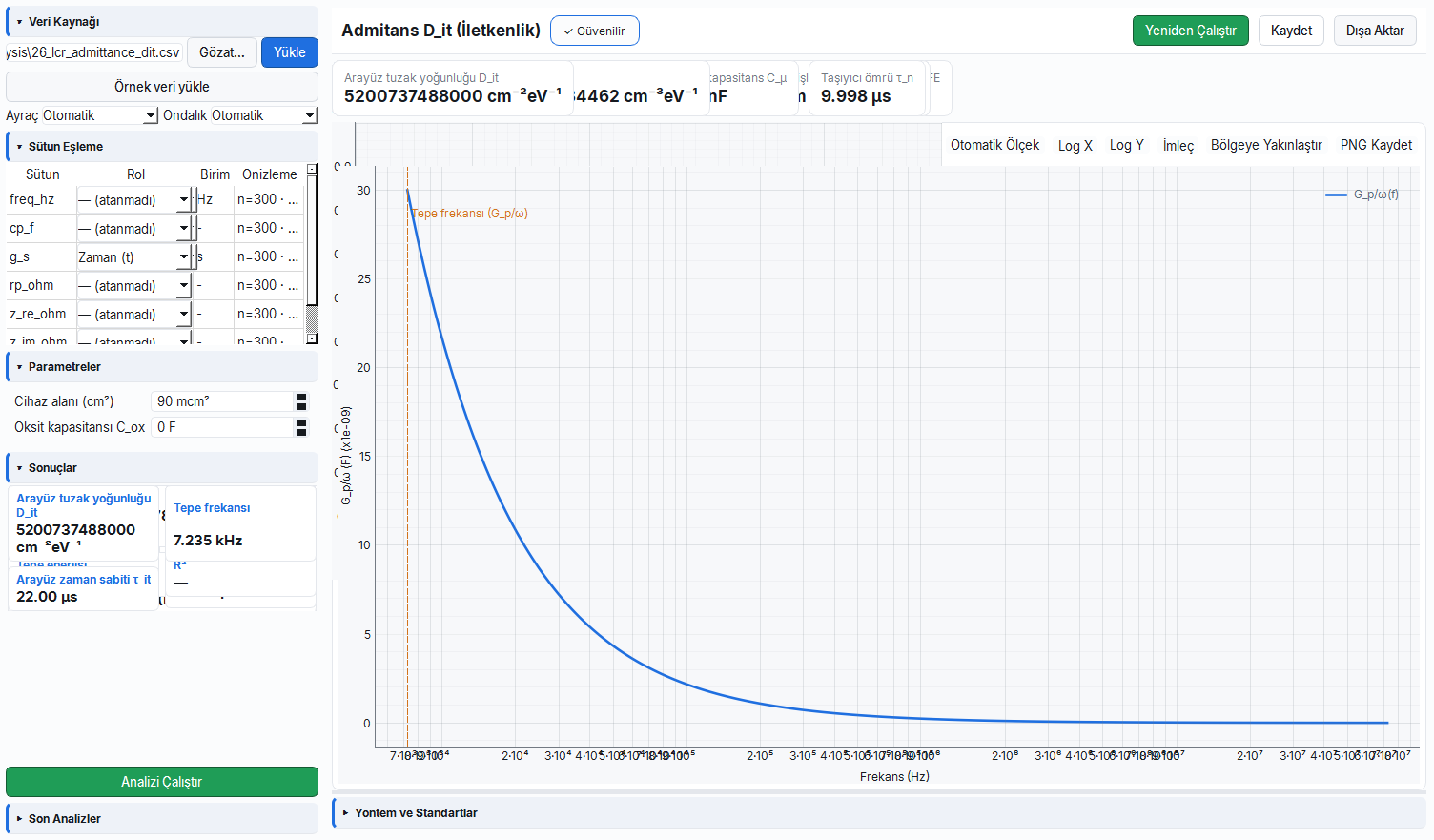This screenshot has width=1434, height=840.
Task: Open the Ondalık Otomatik dropdown
Action: tap(263, 115)
